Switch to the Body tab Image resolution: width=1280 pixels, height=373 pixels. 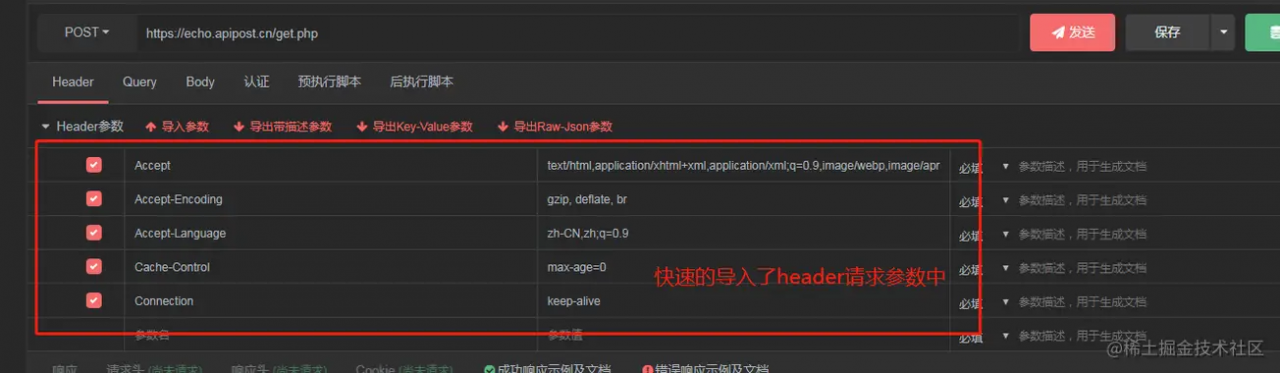(x=200, y=82)
